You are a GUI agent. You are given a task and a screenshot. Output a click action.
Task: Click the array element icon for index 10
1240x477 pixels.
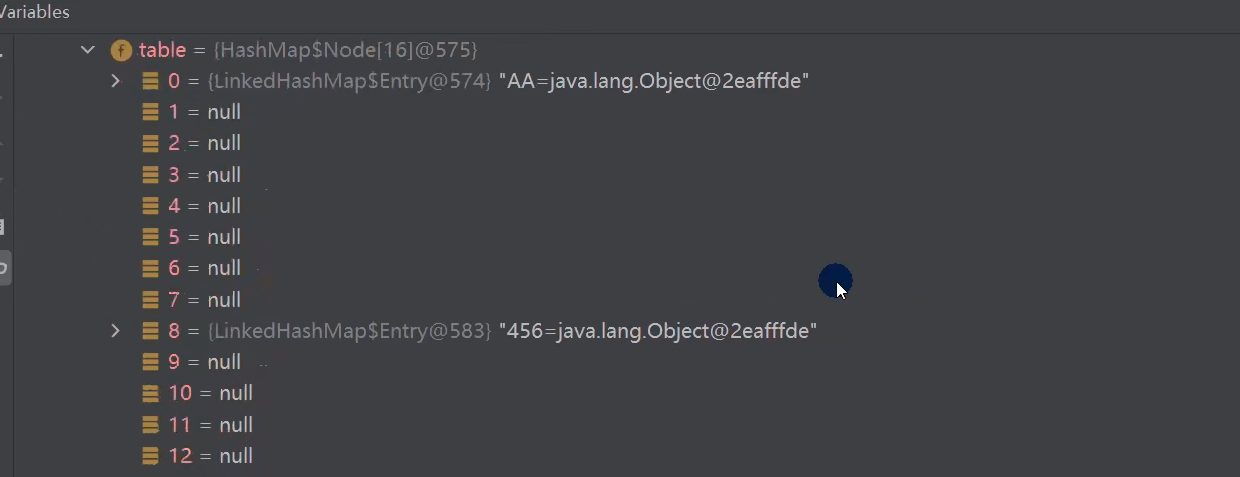151,393
